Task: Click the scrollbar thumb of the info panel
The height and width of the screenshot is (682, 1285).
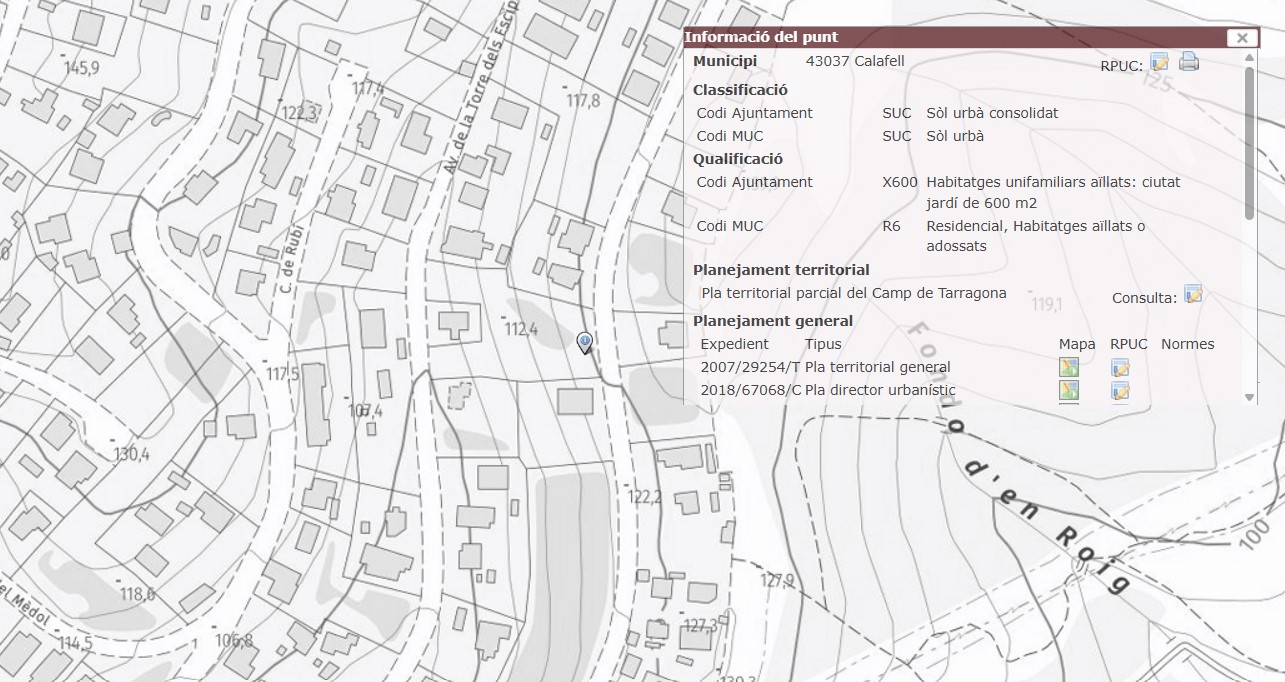Action: coord(1249,143)
